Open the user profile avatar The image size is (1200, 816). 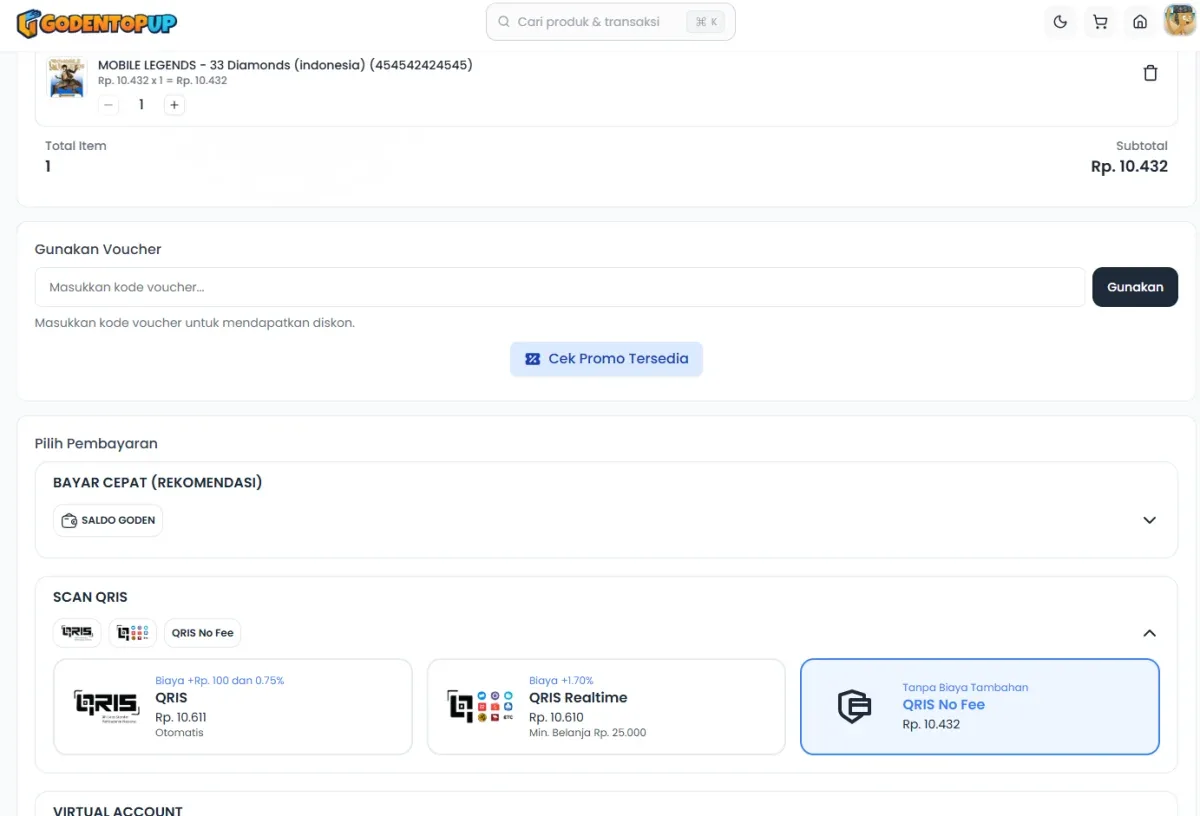pos(1180,21)
